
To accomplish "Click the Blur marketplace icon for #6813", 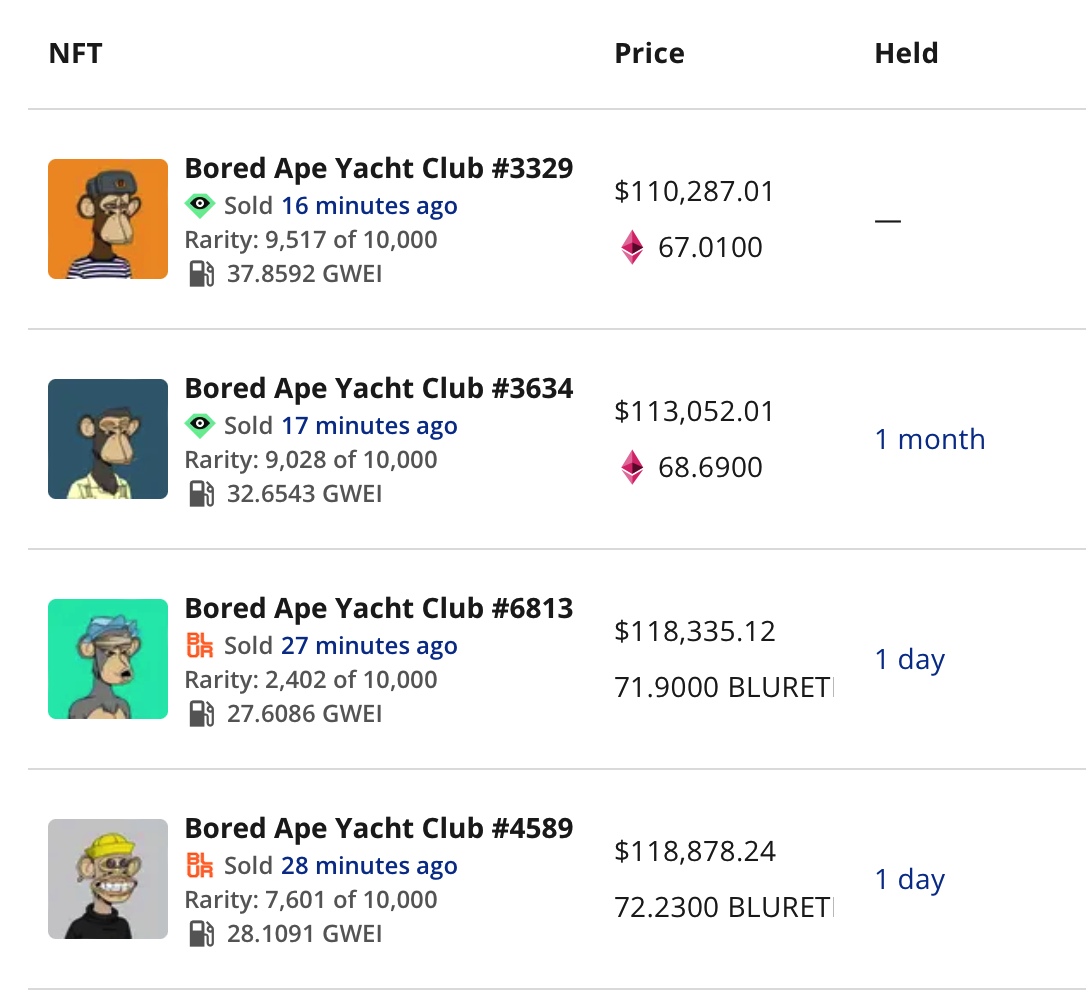I will [x=200, y=646].
